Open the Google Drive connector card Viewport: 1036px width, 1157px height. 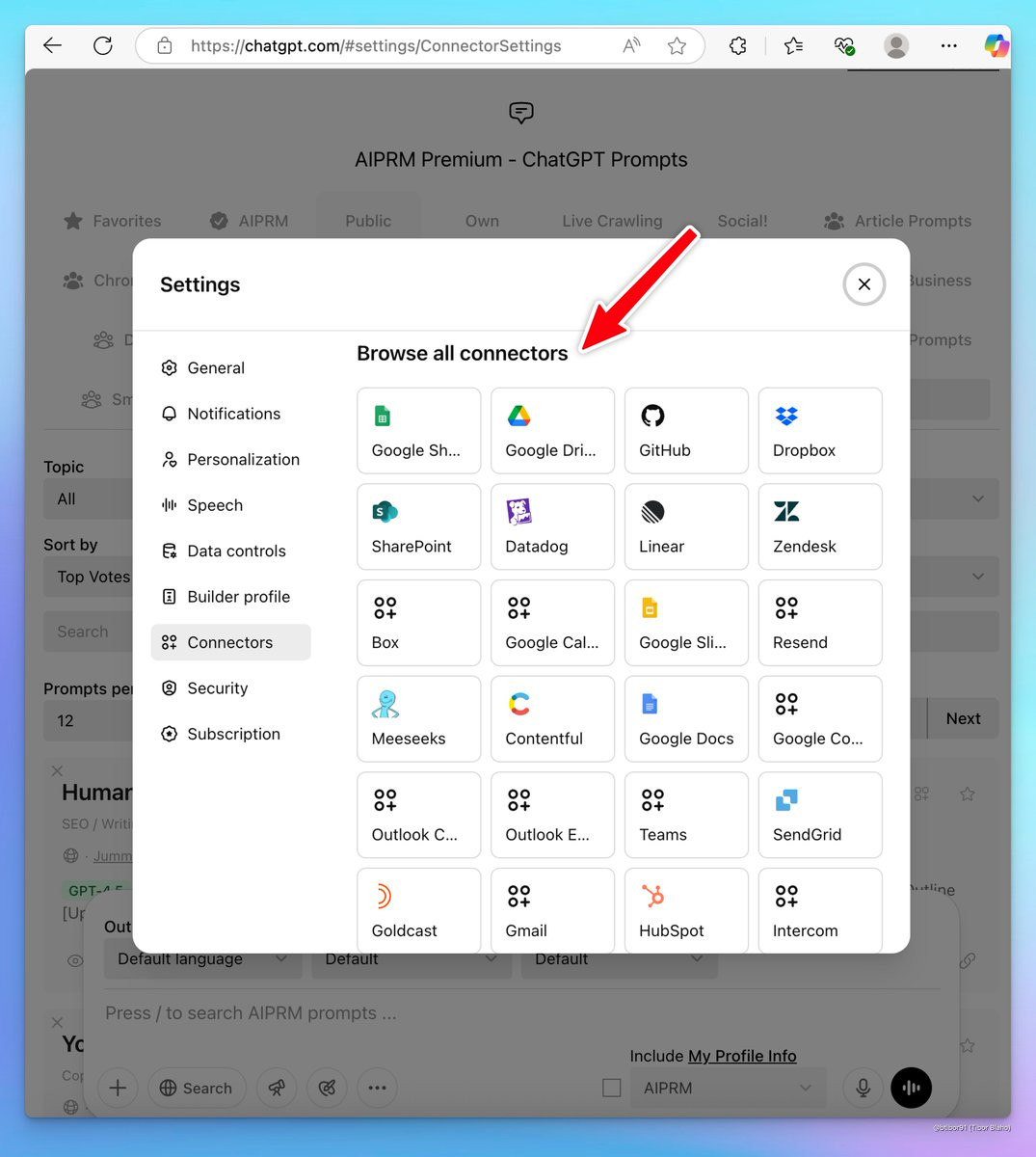point(552,431)
